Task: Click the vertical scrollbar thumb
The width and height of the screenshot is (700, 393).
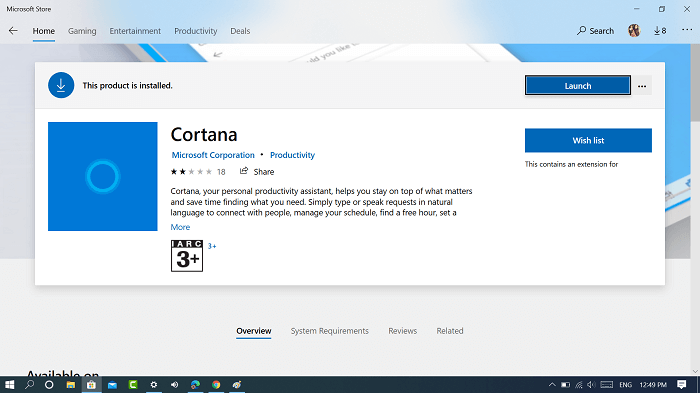Action: [695, 83]
